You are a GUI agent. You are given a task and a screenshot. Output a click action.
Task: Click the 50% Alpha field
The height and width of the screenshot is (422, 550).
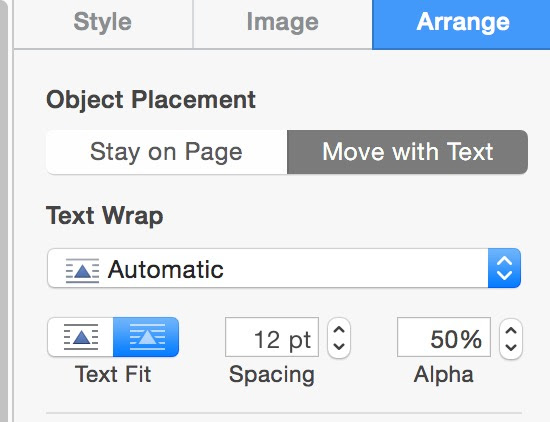point(444,337)
